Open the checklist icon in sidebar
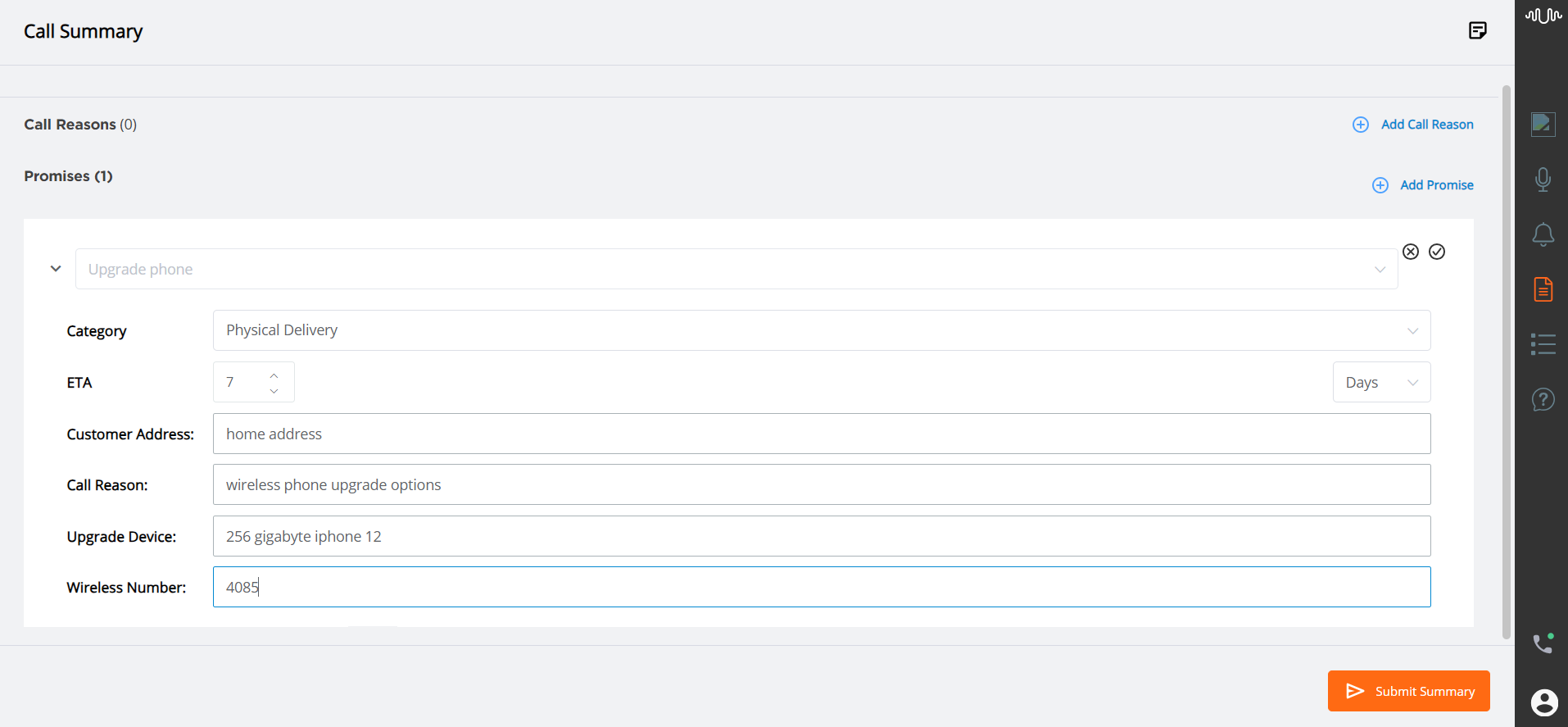 (1543, 344)
